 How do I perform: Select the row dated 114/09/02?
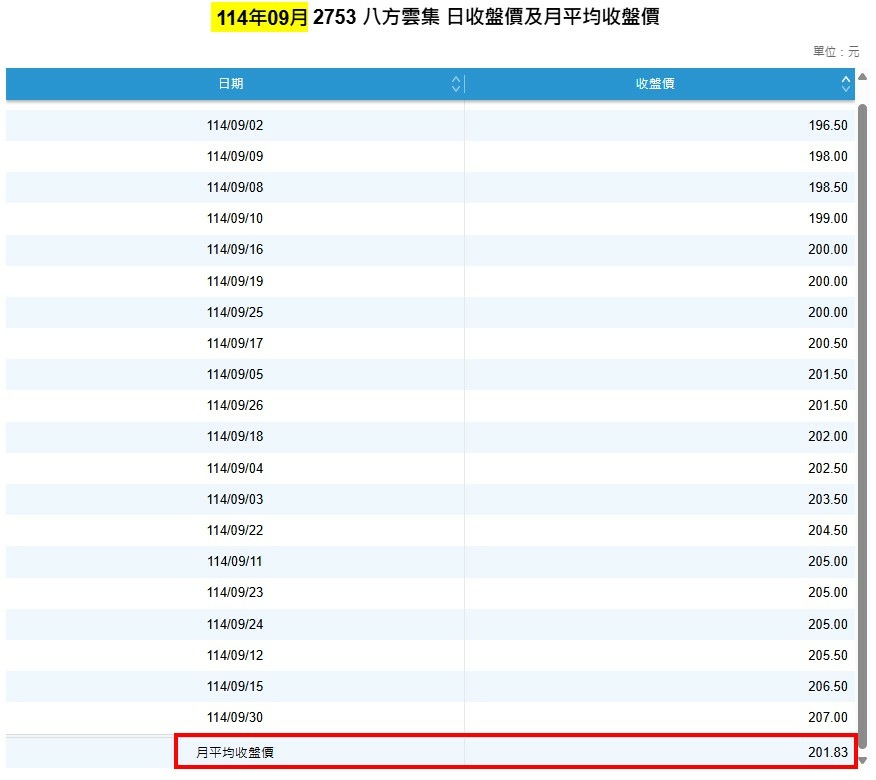click(233, 125)
